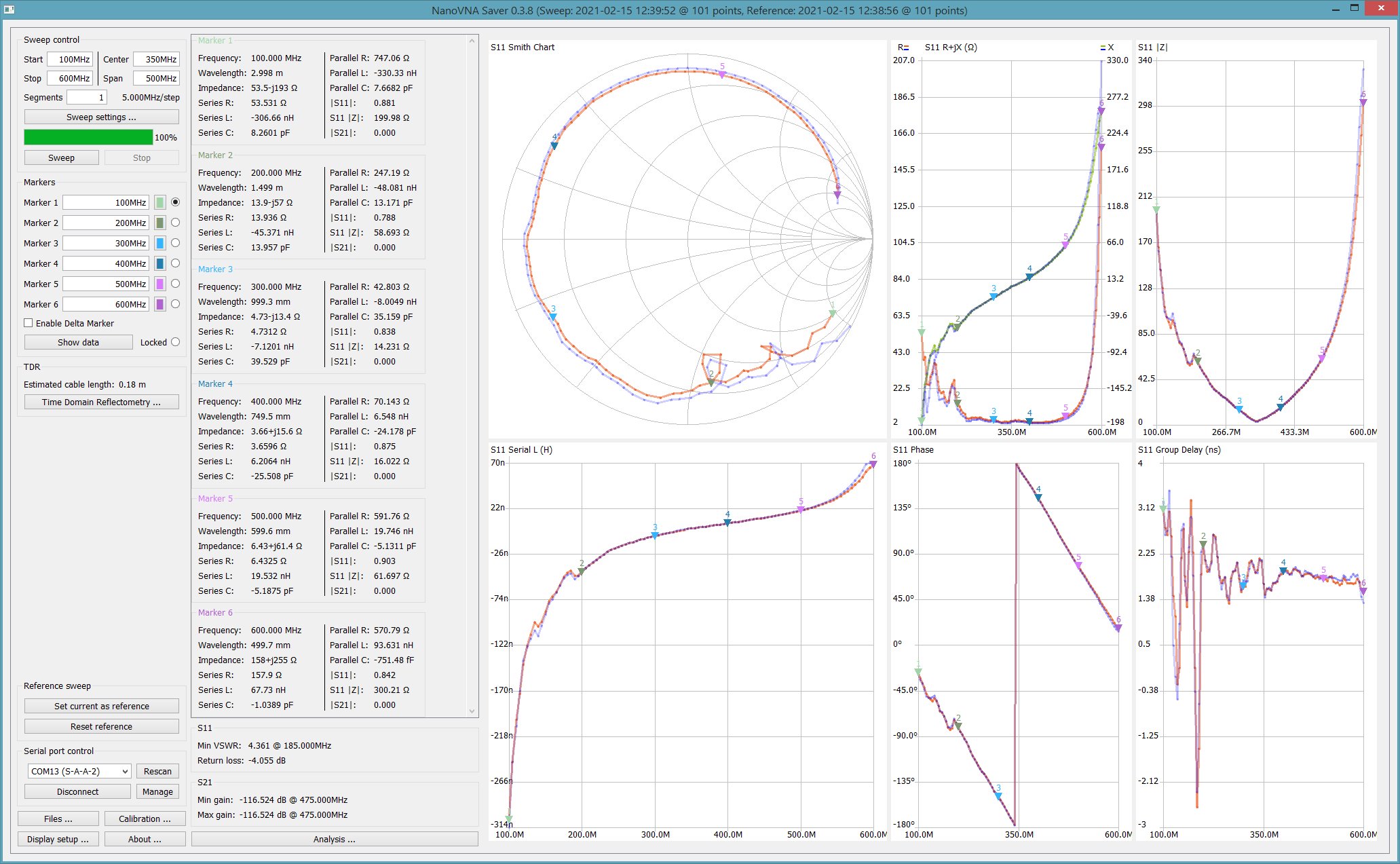The image size is (1400, 864).
Task: Click the Marker 2 frequency input
Action: click(x=106, y=223)
